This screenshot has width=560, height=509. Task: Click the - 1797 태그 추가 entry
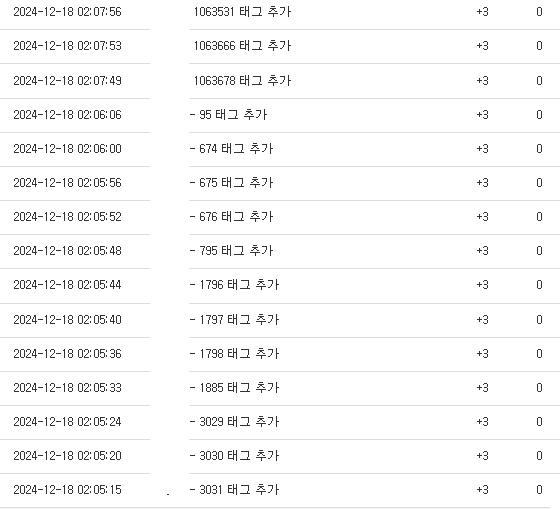point(234,319)
